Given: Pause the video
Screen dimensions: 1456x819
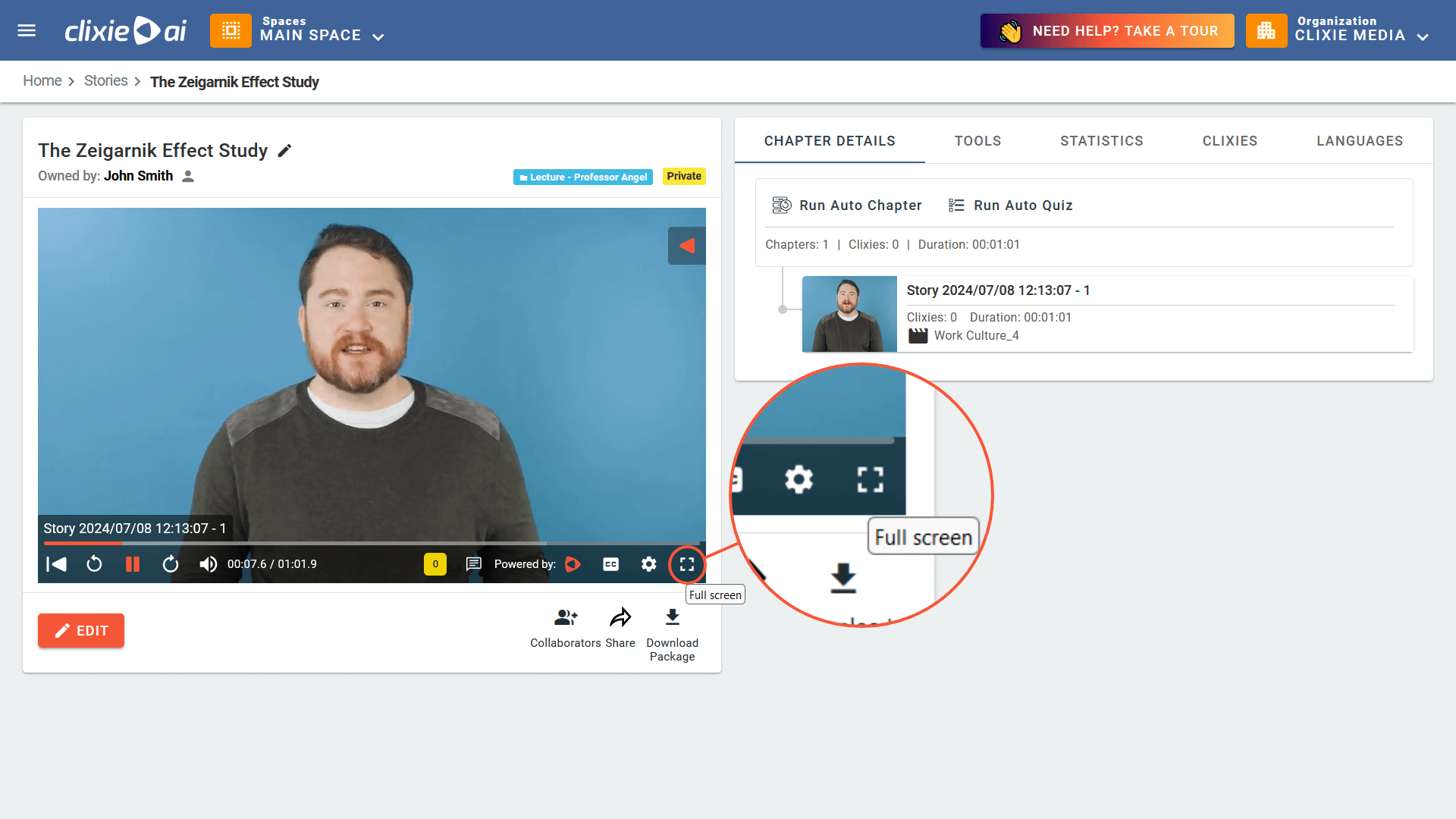Looking at the screenshot, I should pos(133,564).
